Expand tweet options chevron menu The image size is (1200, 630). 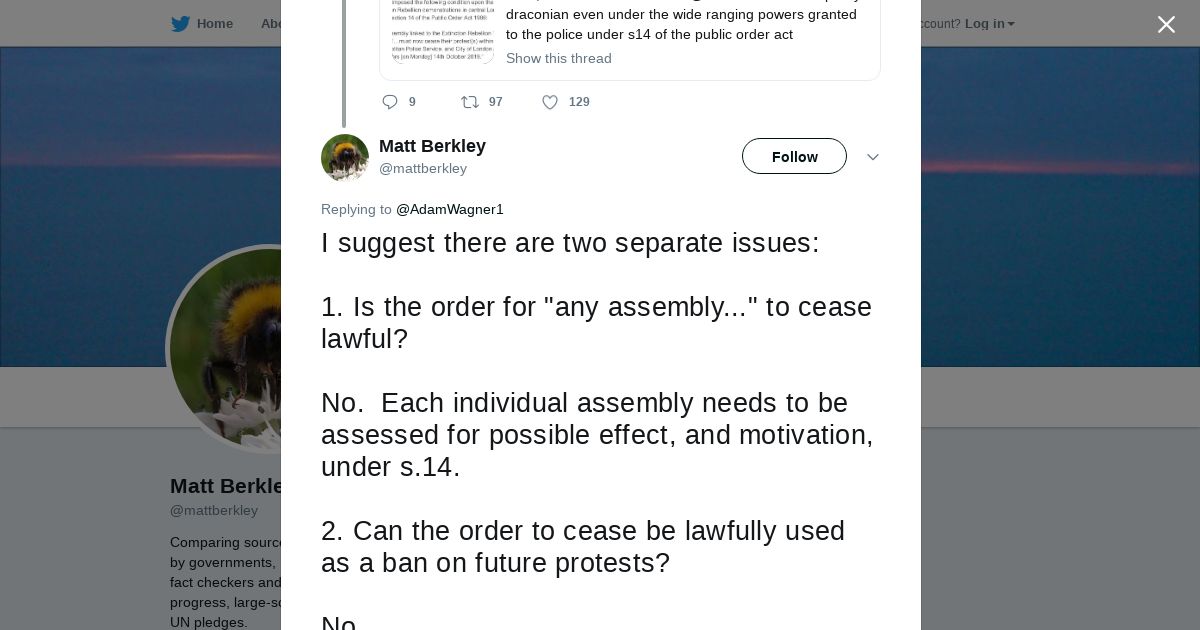click(872, 157)
